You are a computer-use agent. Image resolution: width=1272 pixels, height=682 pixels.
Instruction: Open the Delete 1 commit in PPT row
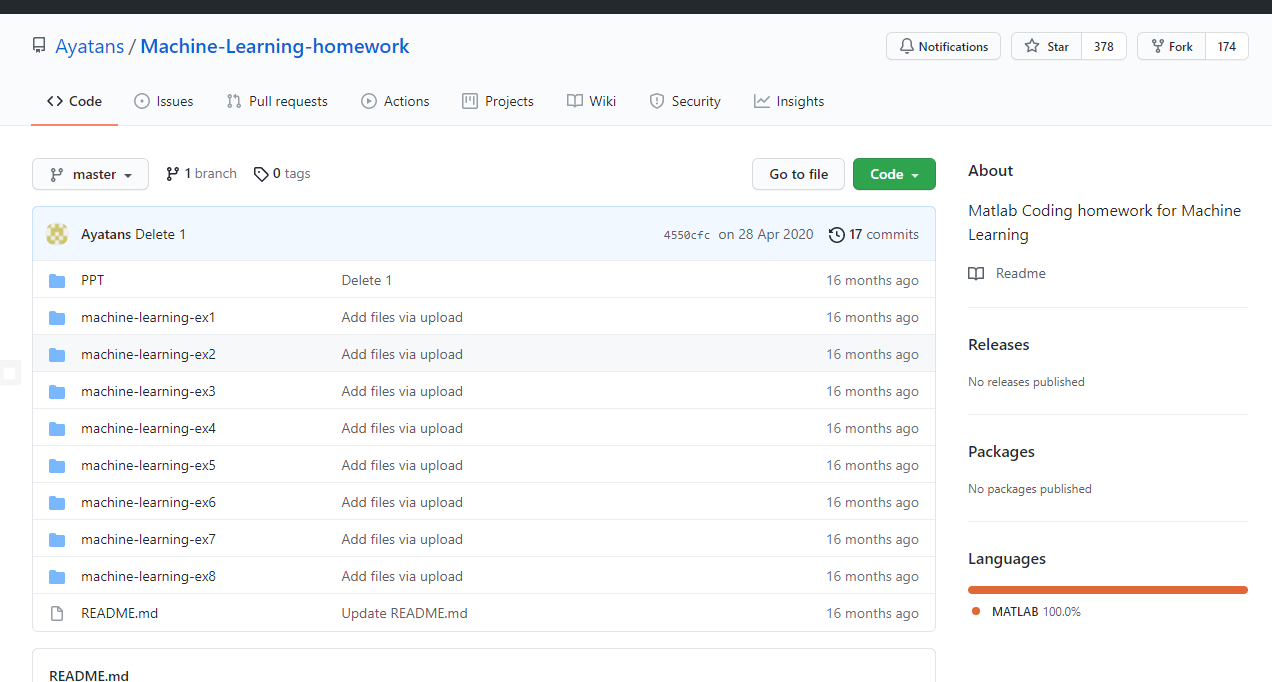coord(366,280)
